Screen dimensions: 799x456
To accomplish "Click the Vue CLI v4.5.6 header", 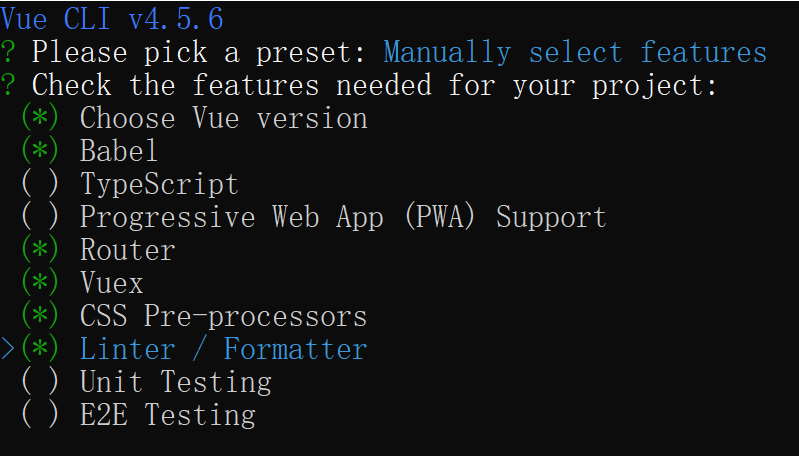I will click(x=112, y=19).
